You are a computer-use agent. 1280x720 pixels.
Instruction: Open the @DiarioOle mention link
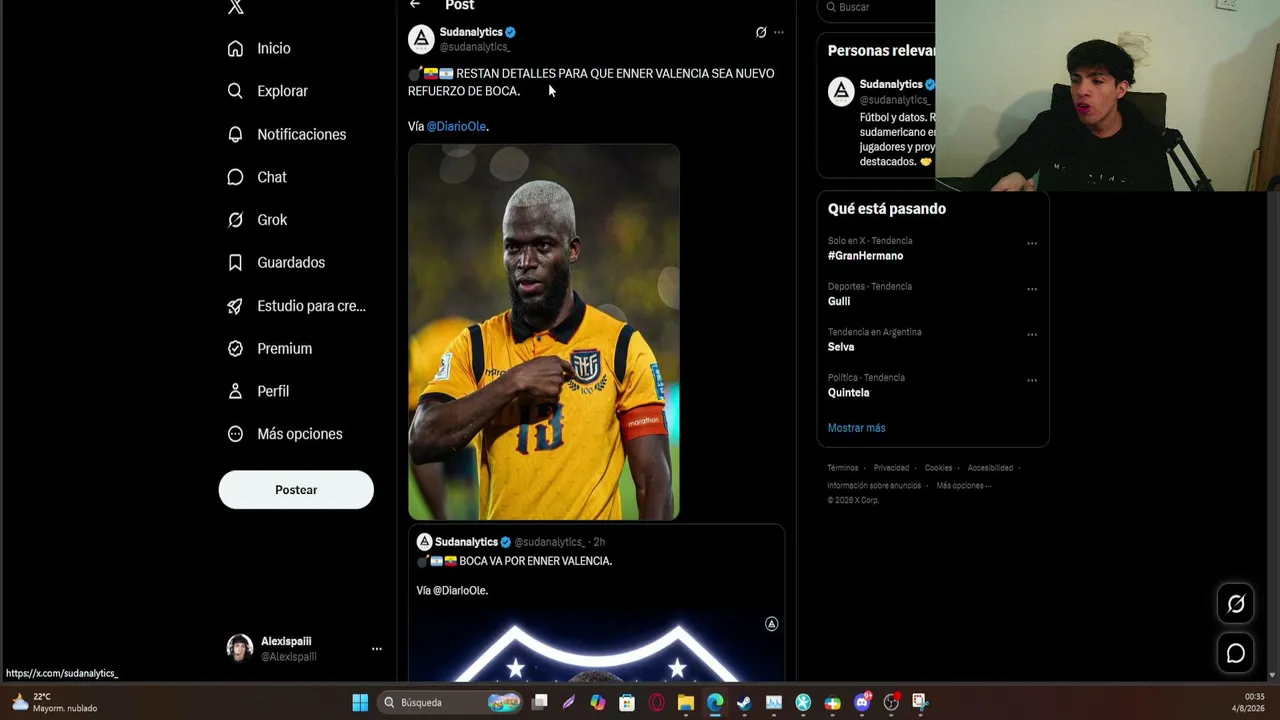tap(456, 127)
